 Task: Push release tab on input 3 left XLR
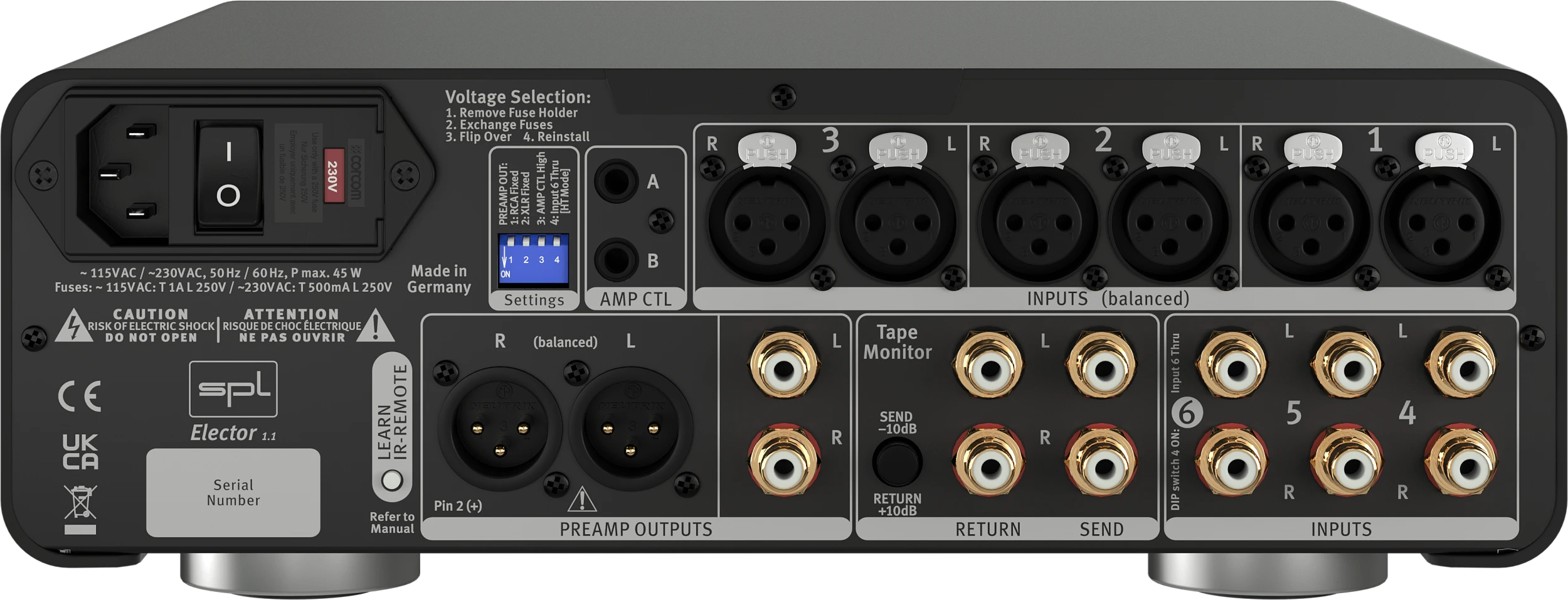coord(898,149)
